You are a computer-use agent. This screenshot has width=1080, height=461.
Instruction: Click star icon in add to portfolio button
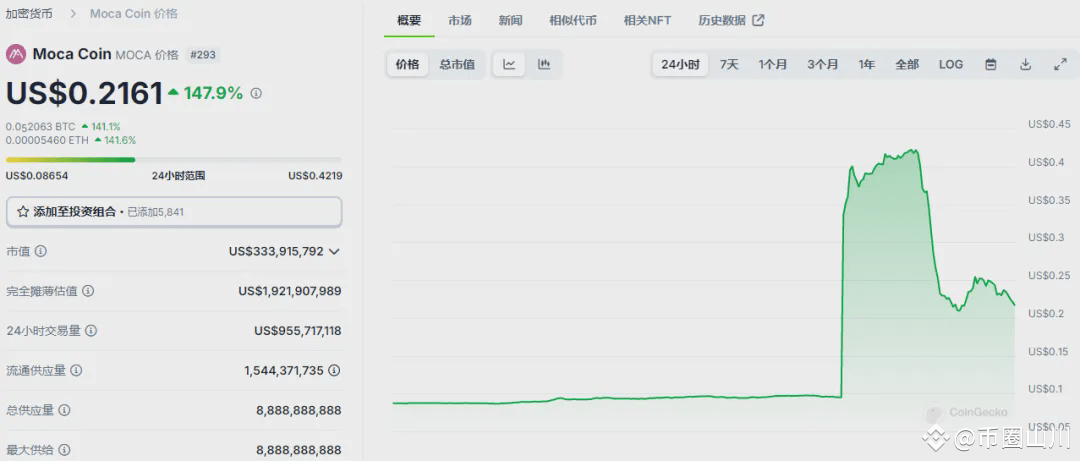pyautogui.click(x=23, y=212)
